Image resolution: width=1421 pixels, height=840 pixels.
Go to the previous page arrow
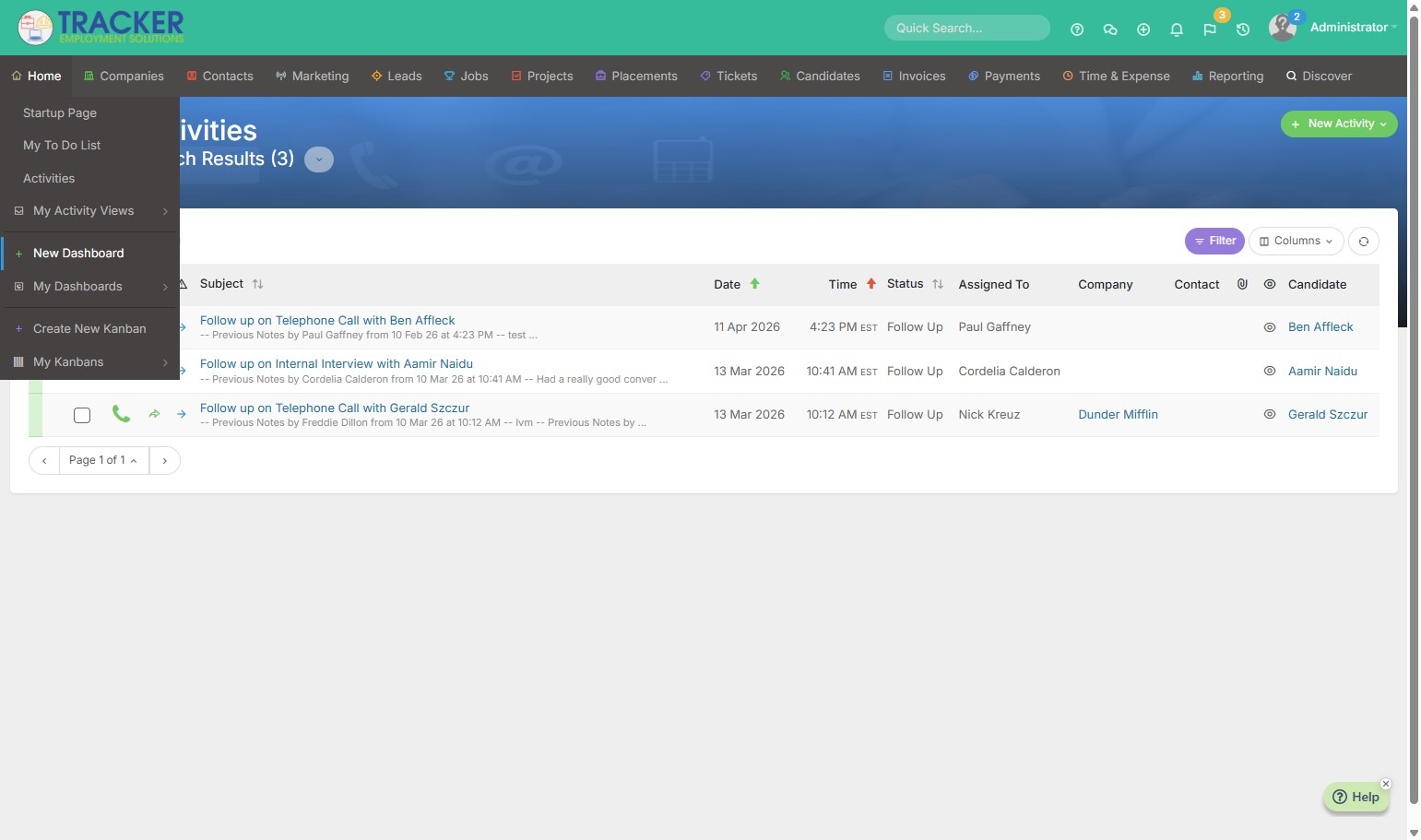click(x=44, y=460)
